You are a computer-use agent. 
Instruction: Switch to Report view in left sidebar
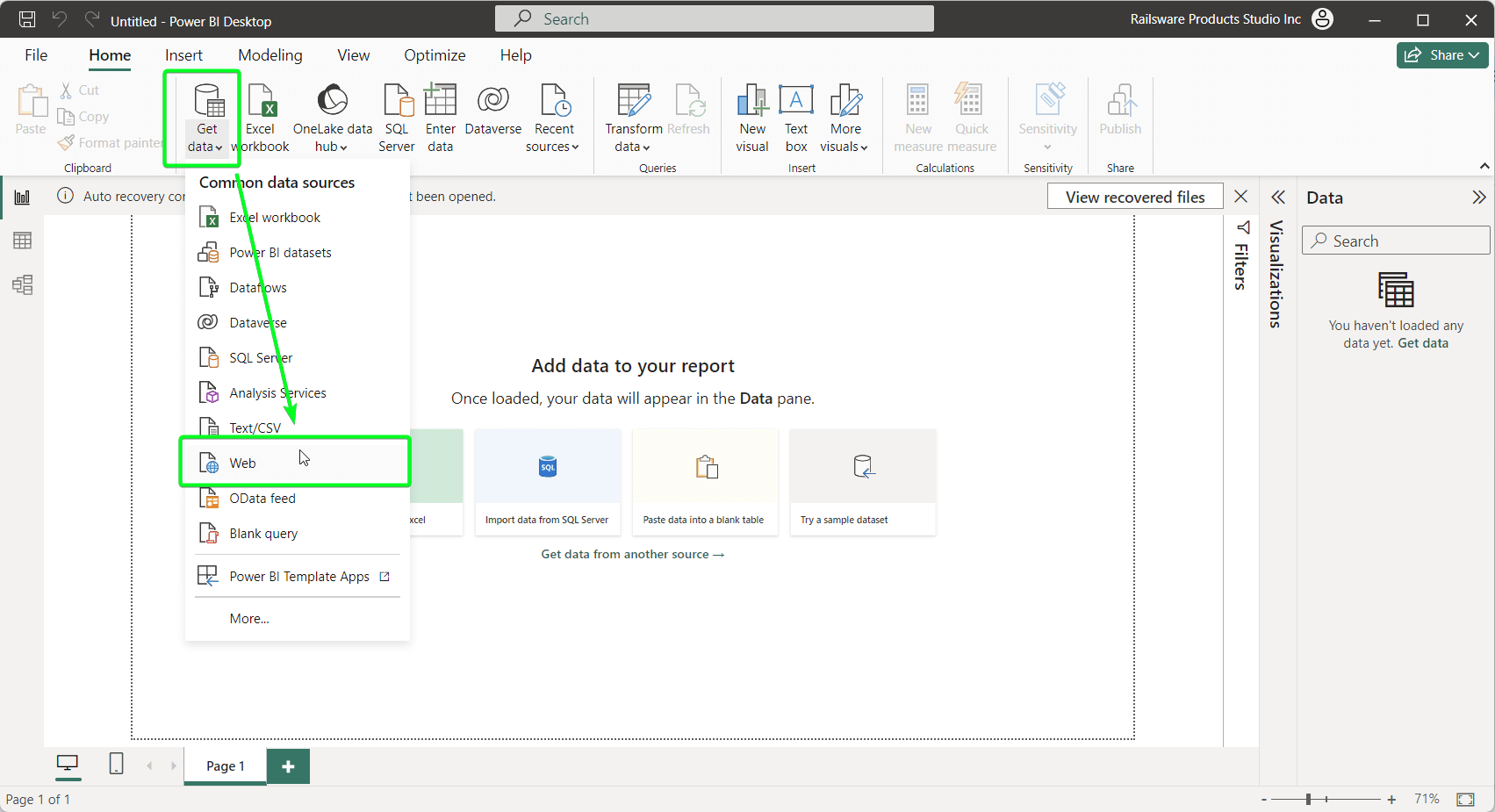[23, 198]
